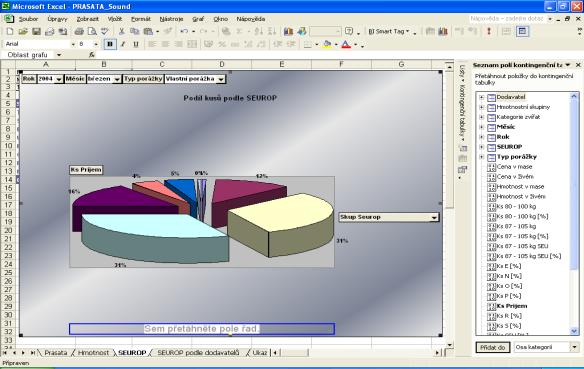The height and width of the screenshot is (369, 584).
Task: Click the Open folder icon
Action: (23, 32)
